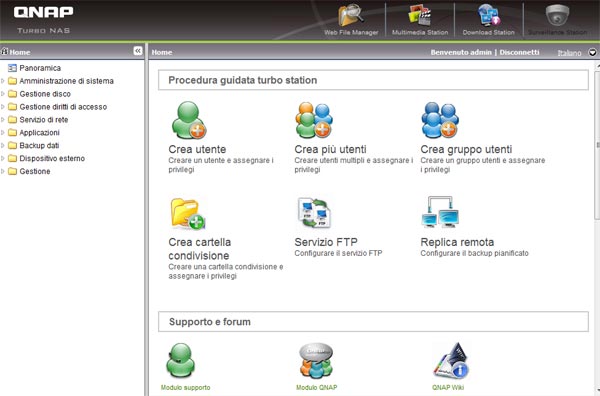This screenshot has width=600, height=396.
Task: Select Gestione tree item
Action: [x=35, y=171]
